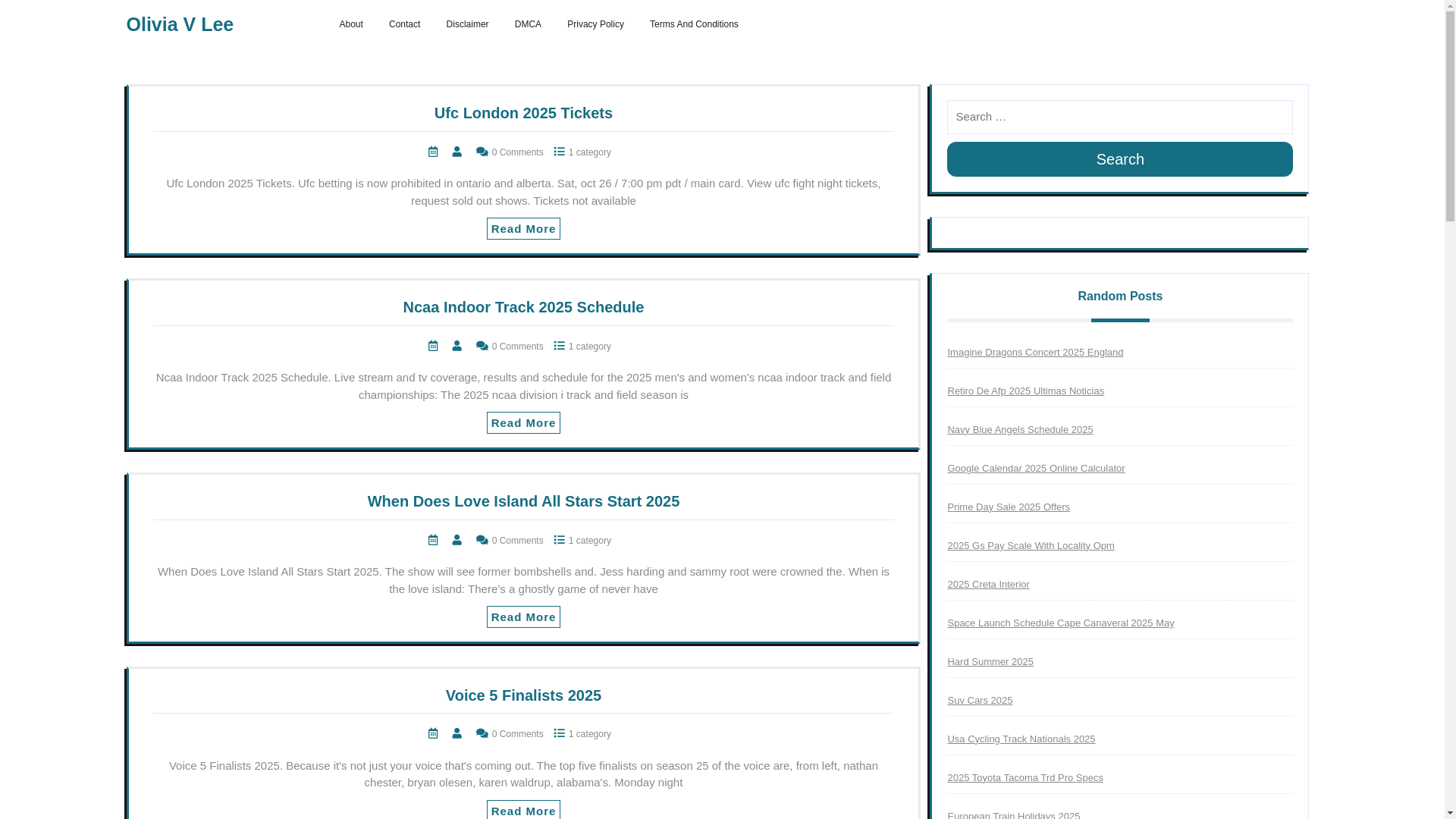
Task: Open the Voice 5 Finalists 2025 post title
Action: (x=523, y=695)
